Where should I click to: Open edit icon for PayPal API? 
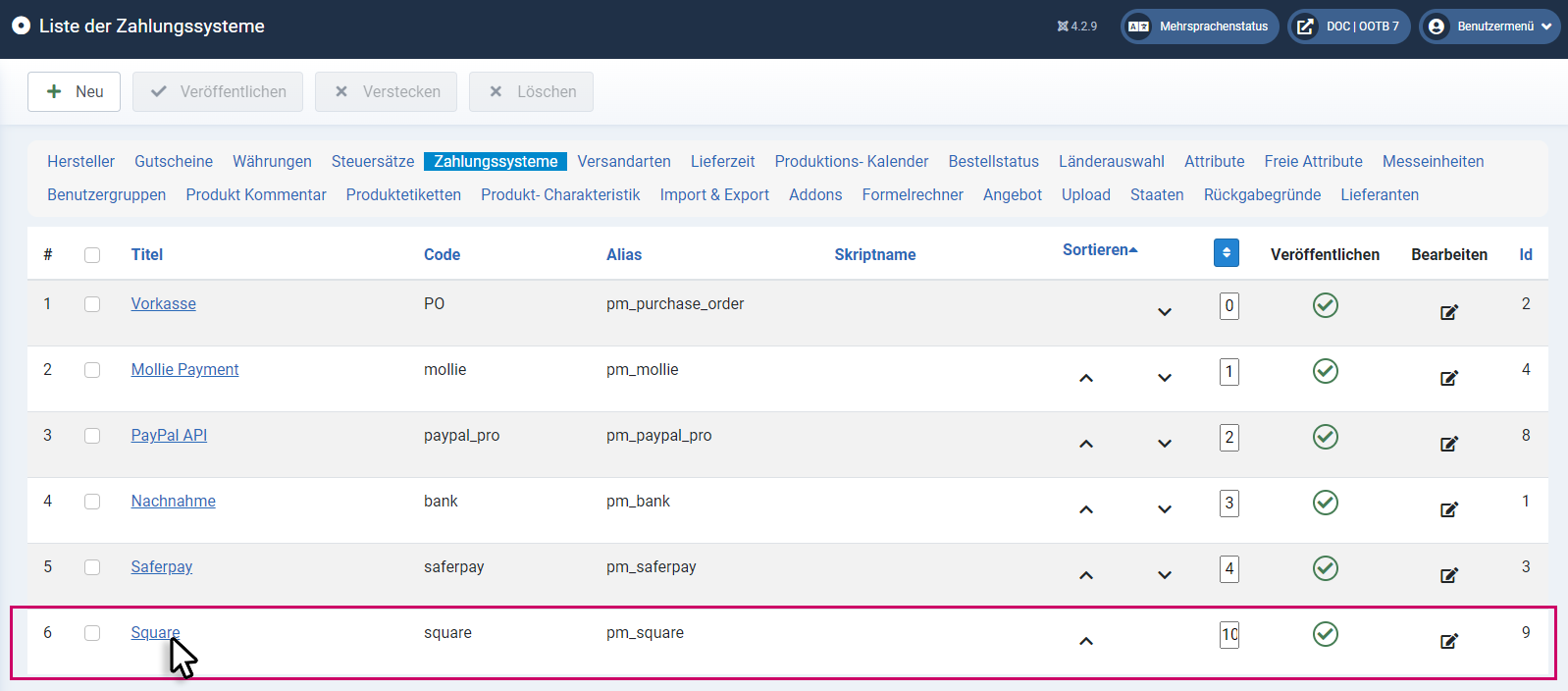1449,444
